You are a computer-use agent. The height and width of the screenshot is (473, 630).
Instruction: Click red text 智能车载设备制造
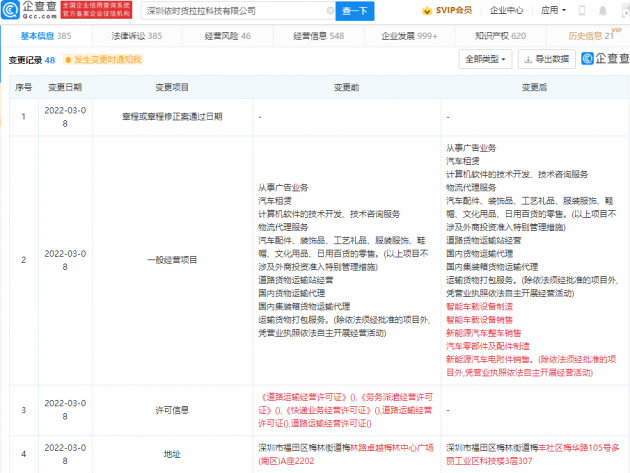(x=479, y=307)
